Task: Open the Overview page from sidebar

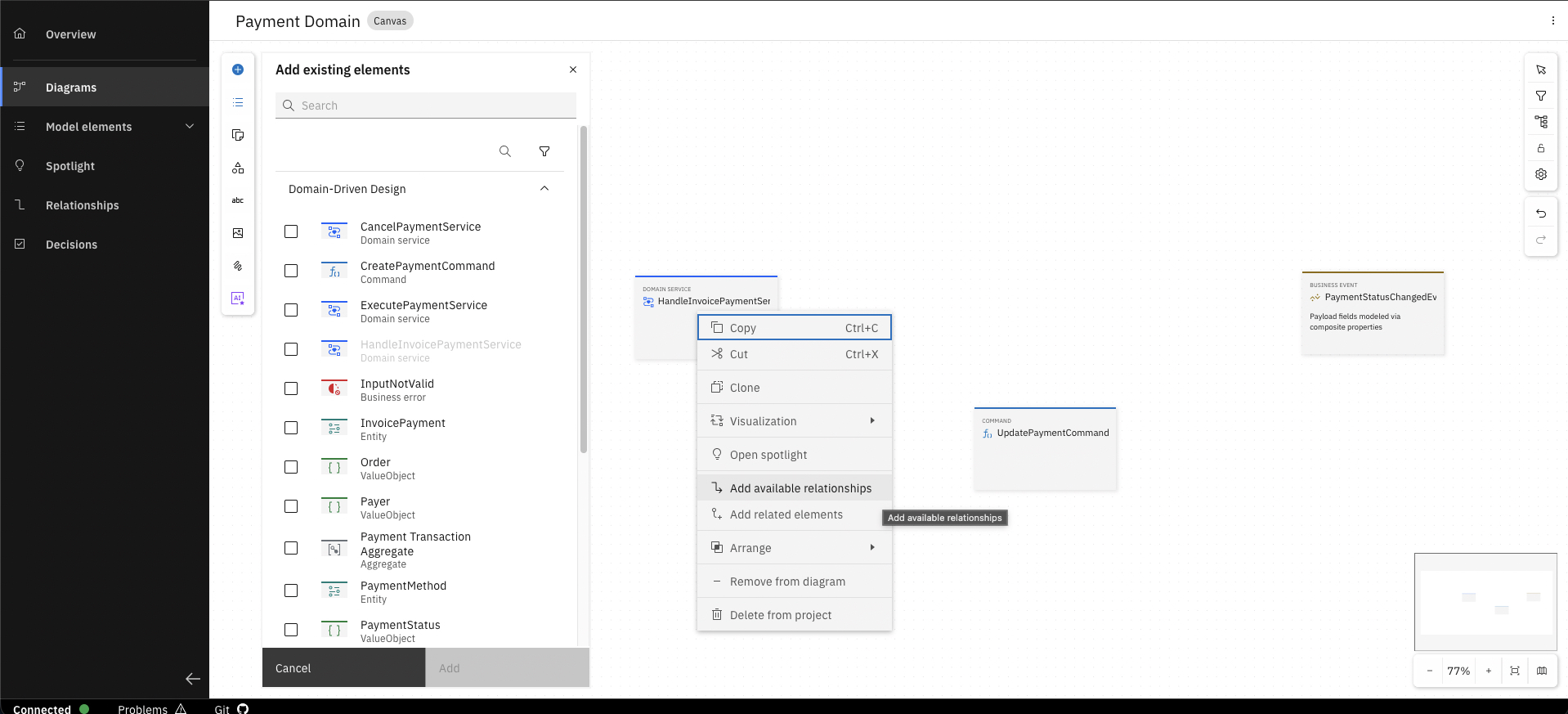Action: pyautogui.click(x=105, y=34)
